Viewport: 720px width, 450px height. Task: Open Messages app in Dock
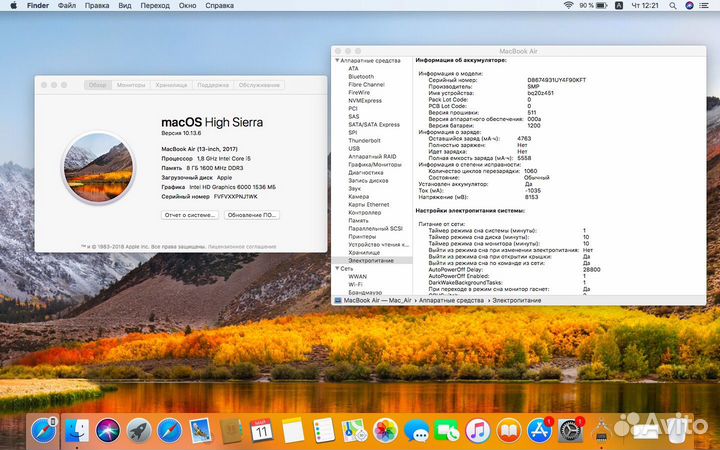416,431
